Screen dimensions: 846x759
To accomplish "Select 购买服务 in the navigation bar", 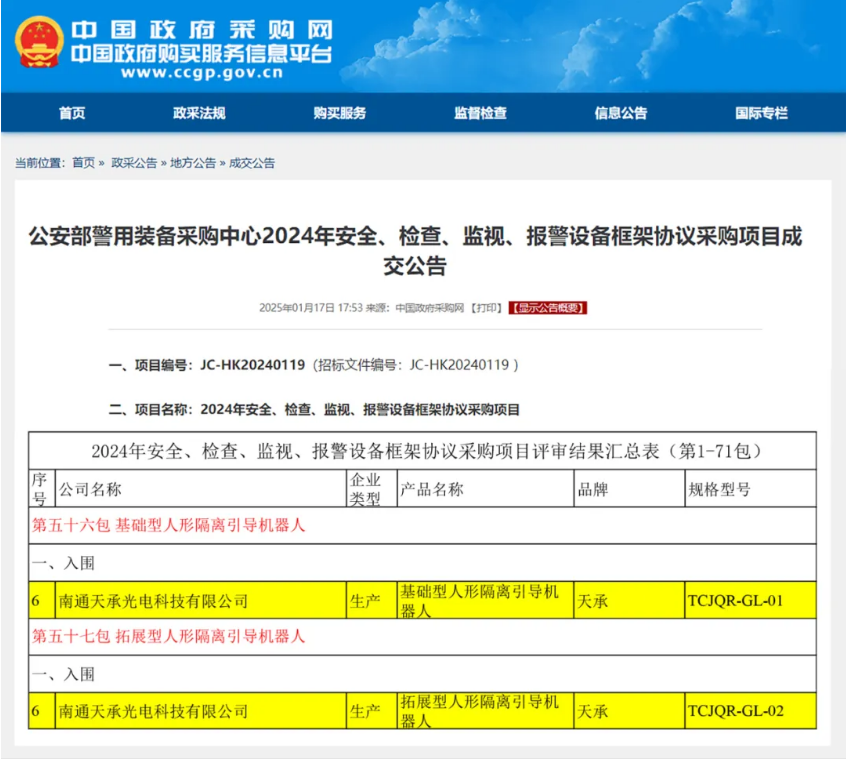I will 339,113.
